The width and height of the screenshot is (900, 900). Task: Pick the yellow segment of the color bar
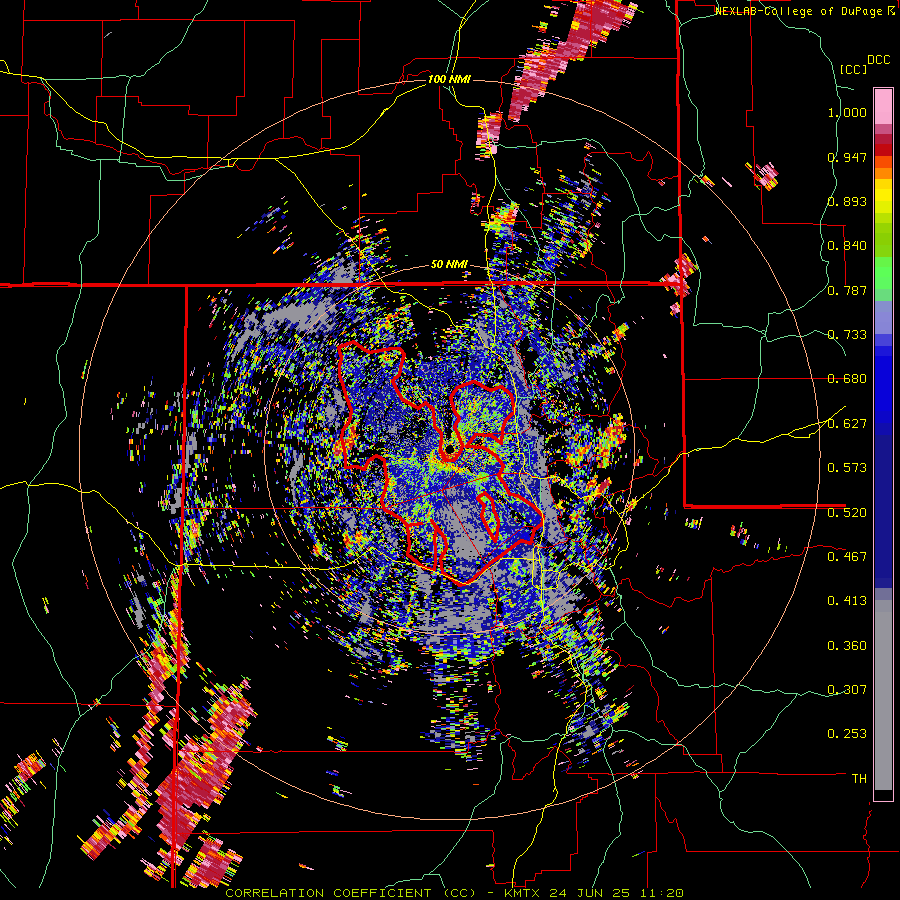click(x=883, y=196)
